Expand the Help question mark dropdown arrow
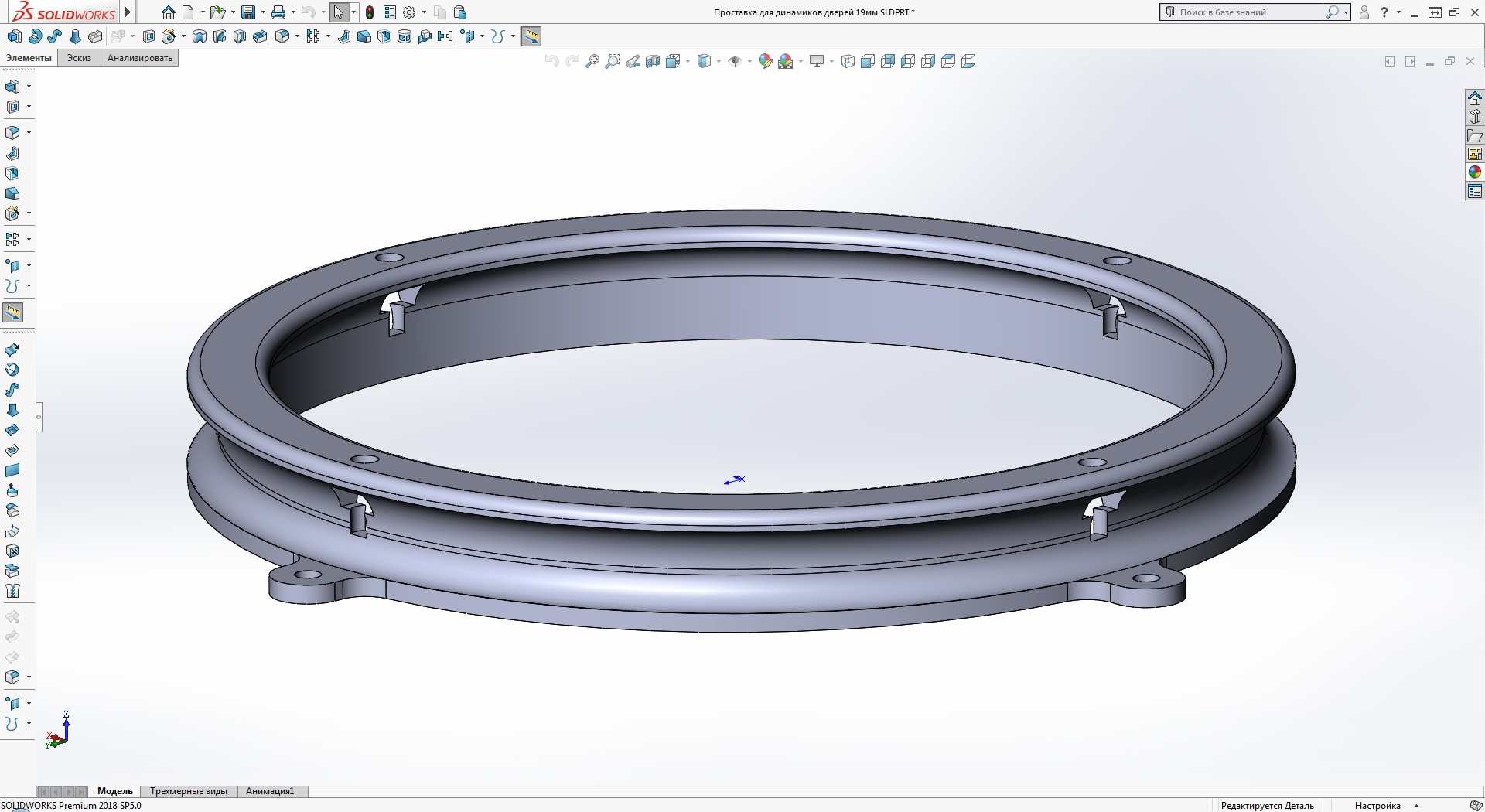 point(1398,12)
